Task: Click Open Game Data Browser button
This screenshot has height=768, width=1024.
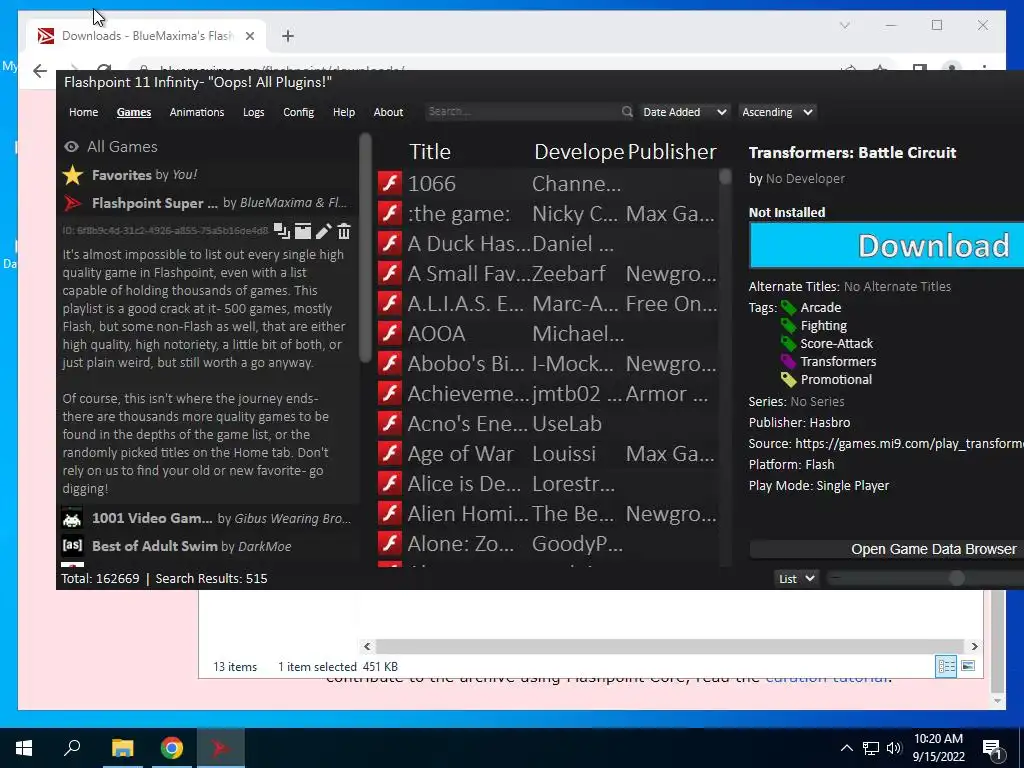Action: (886, 549)
